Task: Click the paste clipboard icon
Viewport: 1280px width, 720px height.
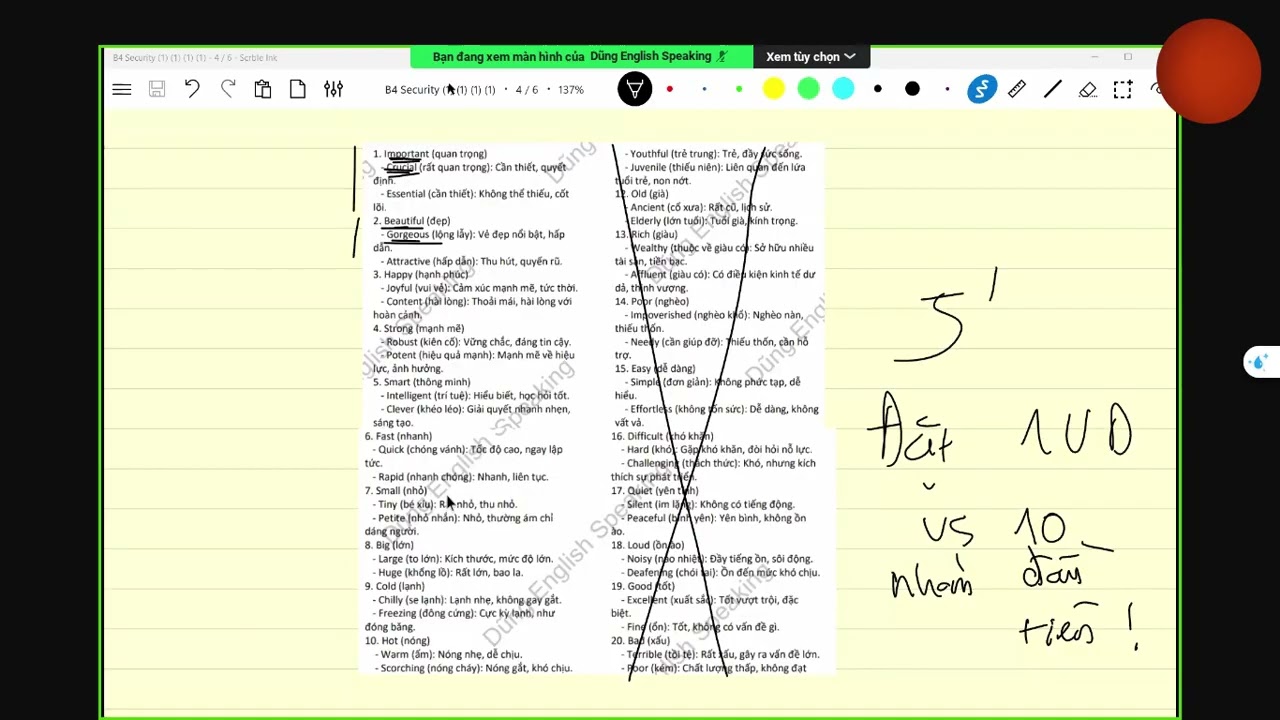Action: click(x=263, y=89)
